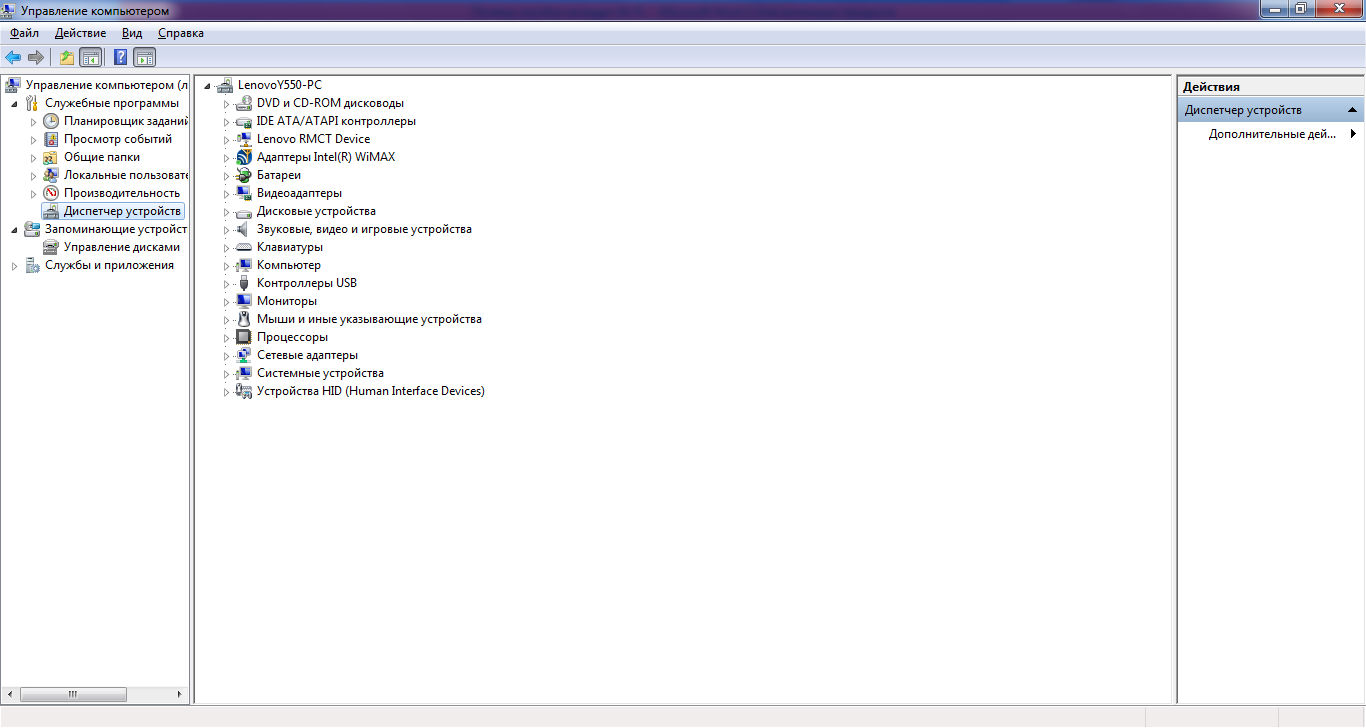This screenshot has height=728, width=1366.
Task: Select the LenovoY550-PC computer name
Action: coord(280,85)
